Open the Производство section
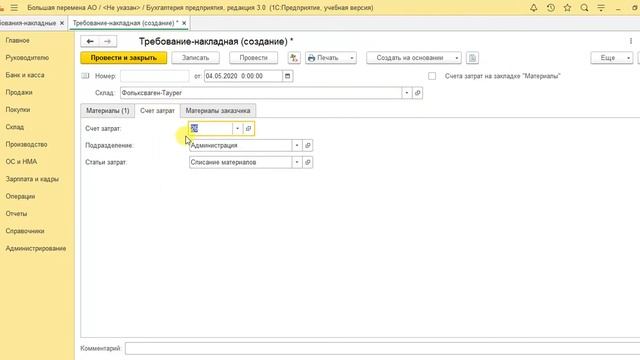Viewport: 640px width, 360px height. pos(27,144)
